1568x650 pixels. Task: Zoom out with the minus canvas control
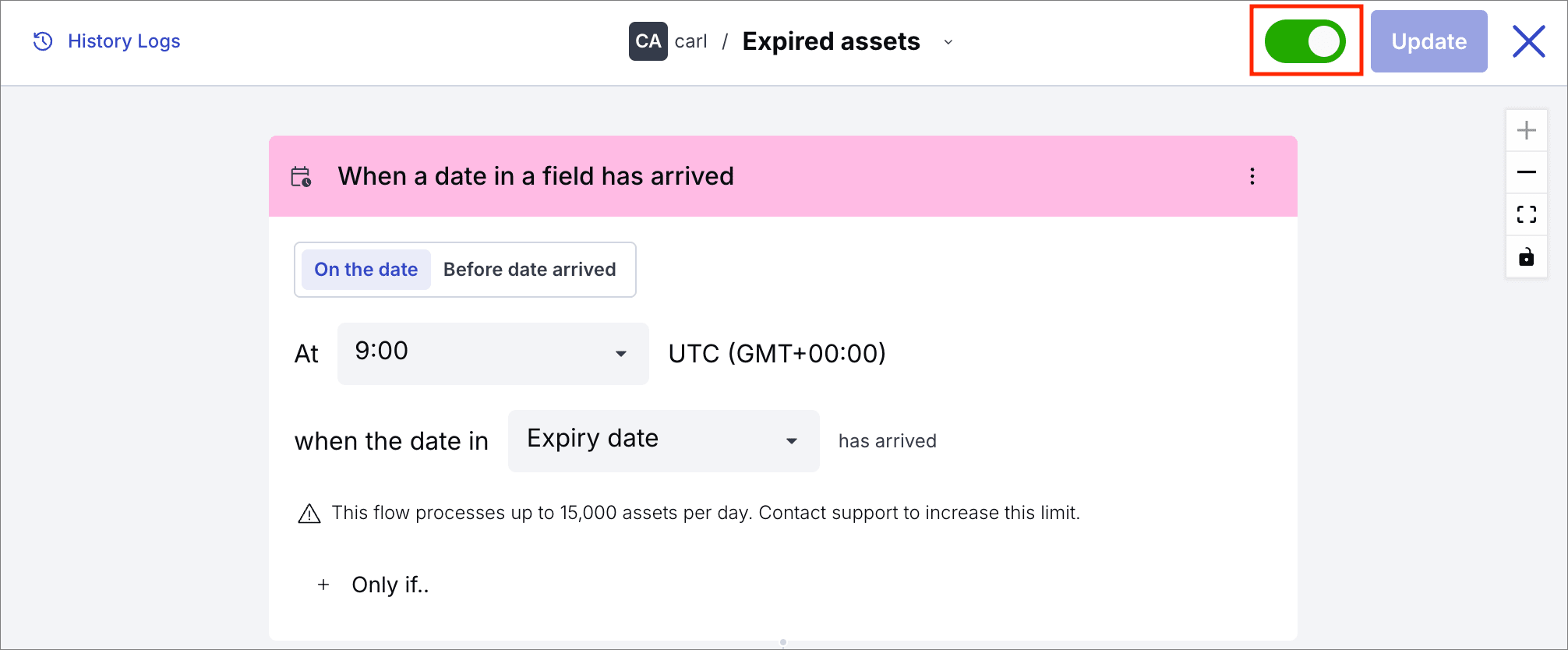point(1527,172)
